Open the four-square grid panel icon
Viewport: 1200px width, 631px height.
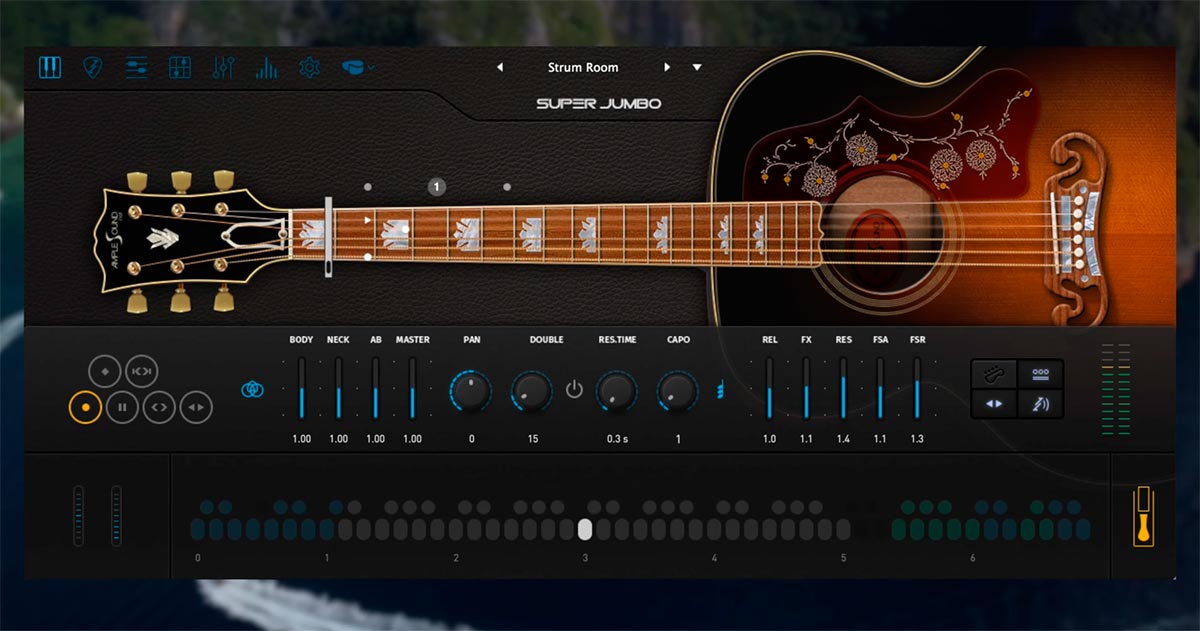click(180, 68)
